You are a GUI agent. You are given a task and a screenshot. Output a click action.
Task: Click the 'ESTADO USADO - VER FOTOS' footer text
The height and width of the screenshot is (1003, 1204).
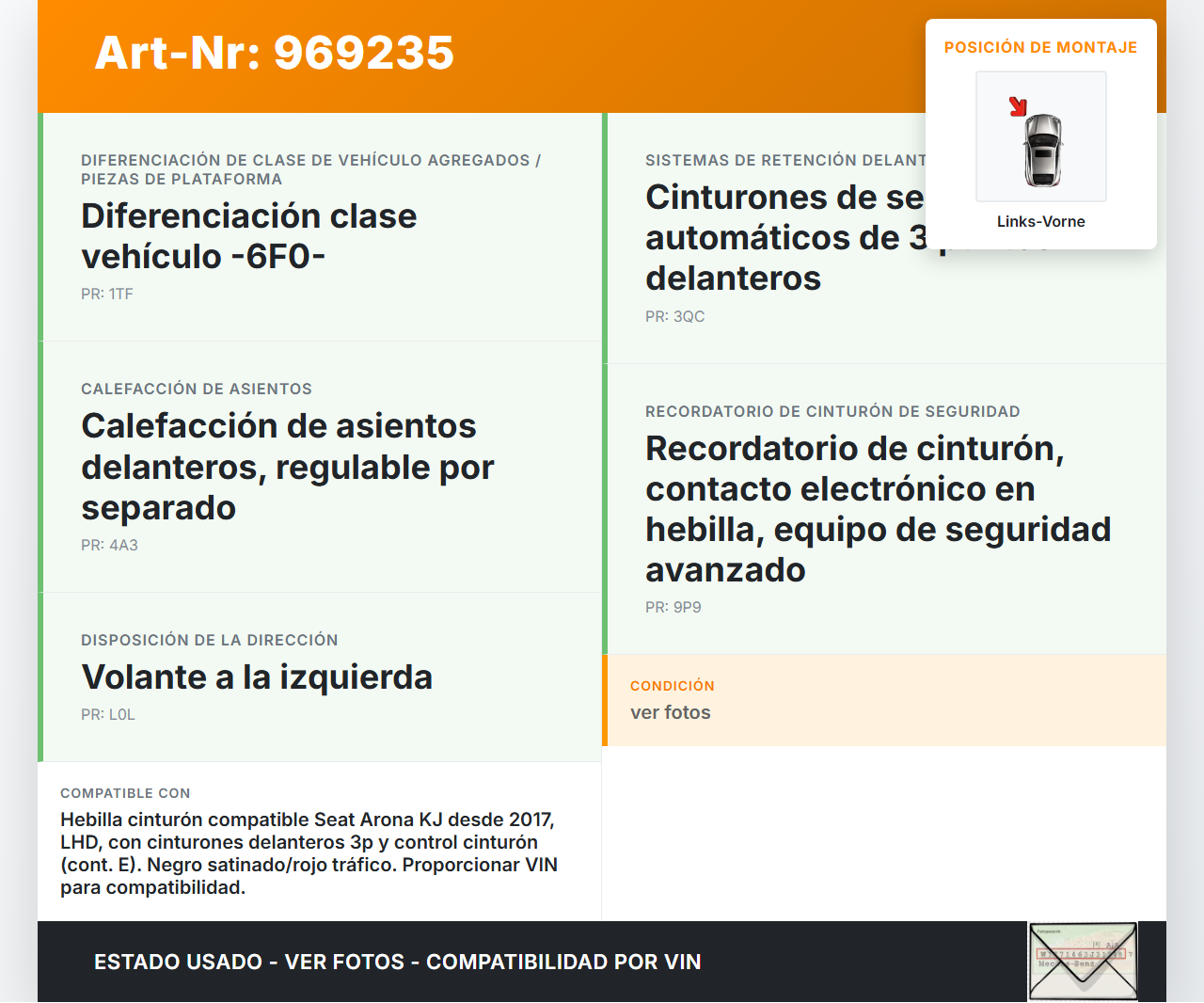[398, 962]
